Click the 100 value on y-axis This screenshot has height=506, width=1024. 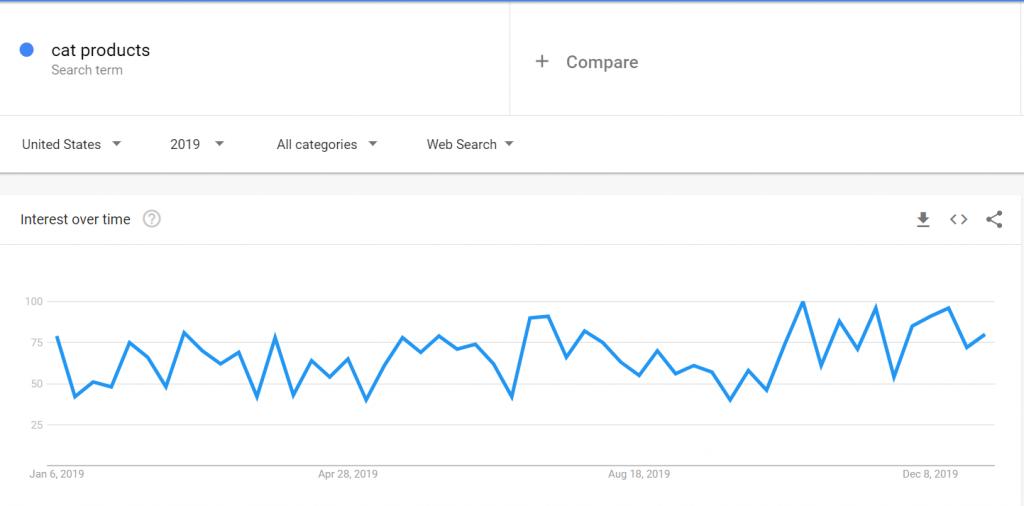pos(33,301)
